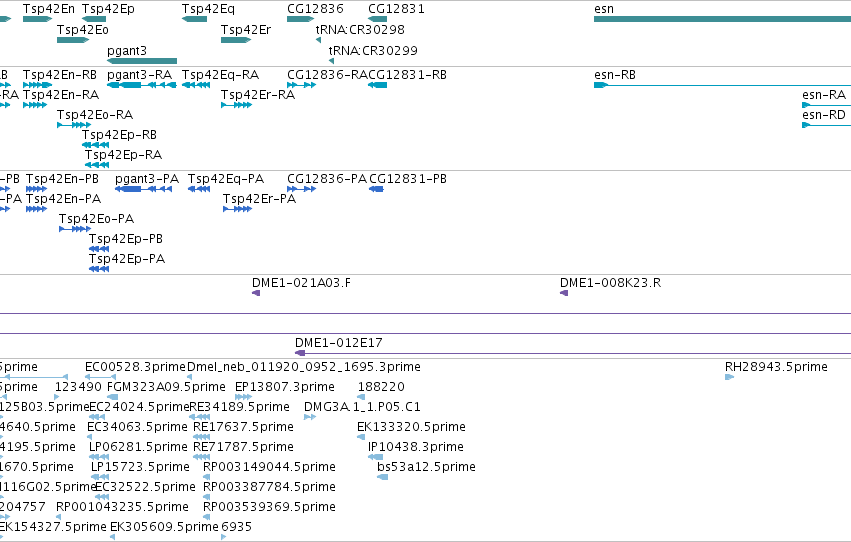Screen dimensions: 851x542
Task: Click transcript Tsp42Eq-RA
Action: 196,85
